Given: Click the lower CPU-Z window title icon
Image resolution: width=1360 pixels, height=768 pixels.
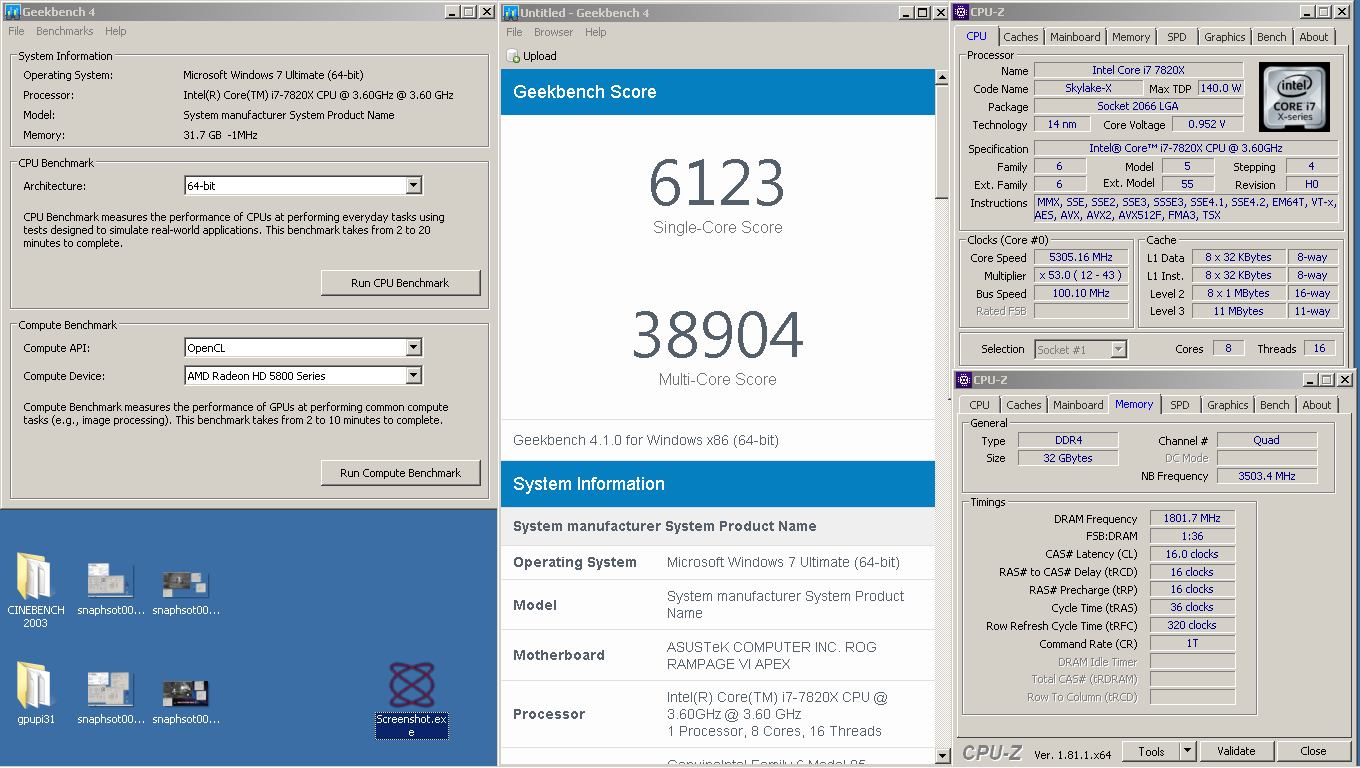Looking at the screenshot, I should [x=964, y=380].
